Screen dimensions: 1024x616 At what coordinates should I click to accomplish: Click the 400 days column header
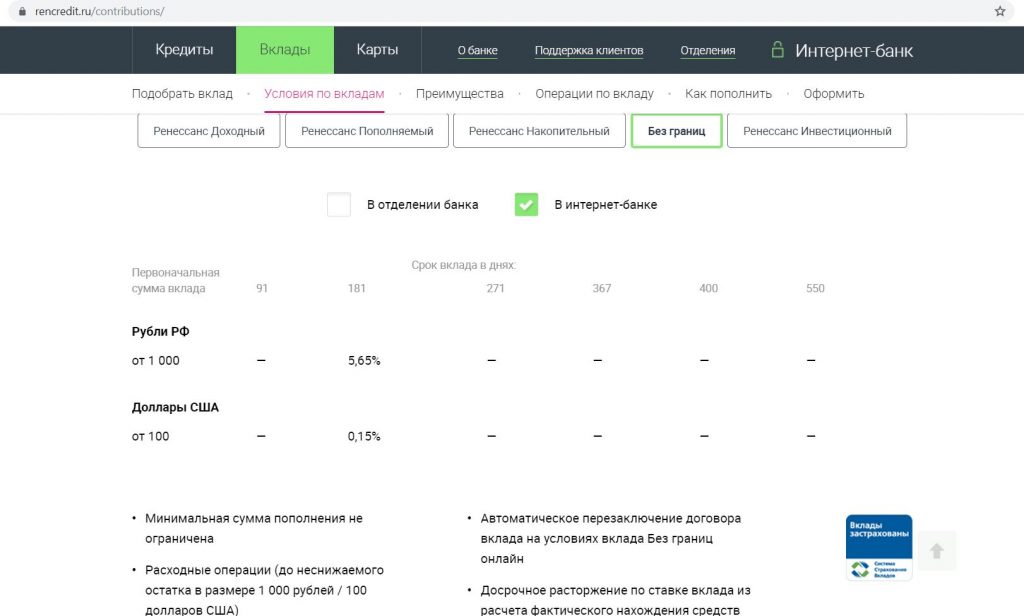(709, 288)
